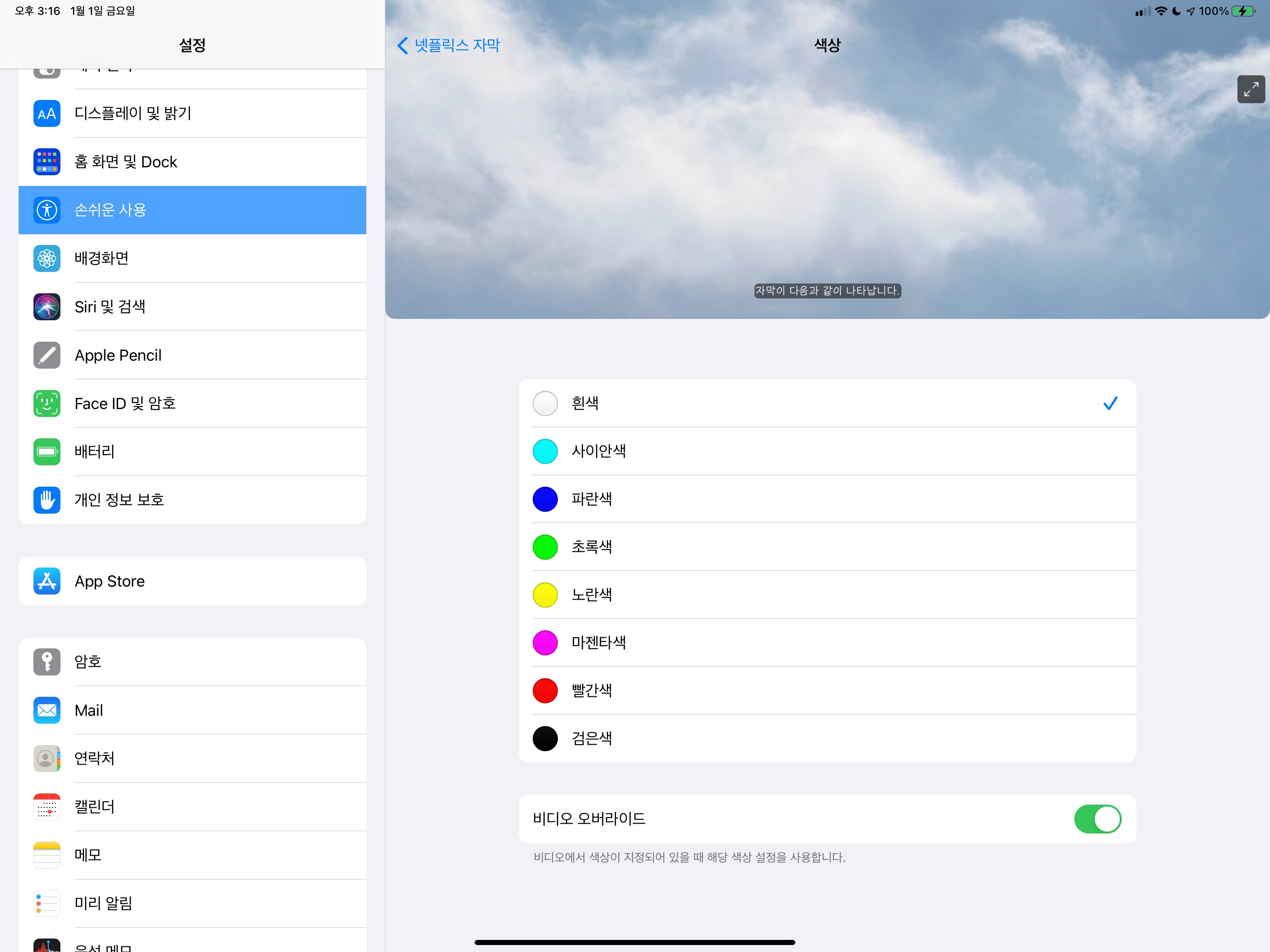Tap the green battery (배터리) icon
Image resolution: width=1270 pixels, height=952 pixels.
47,451
